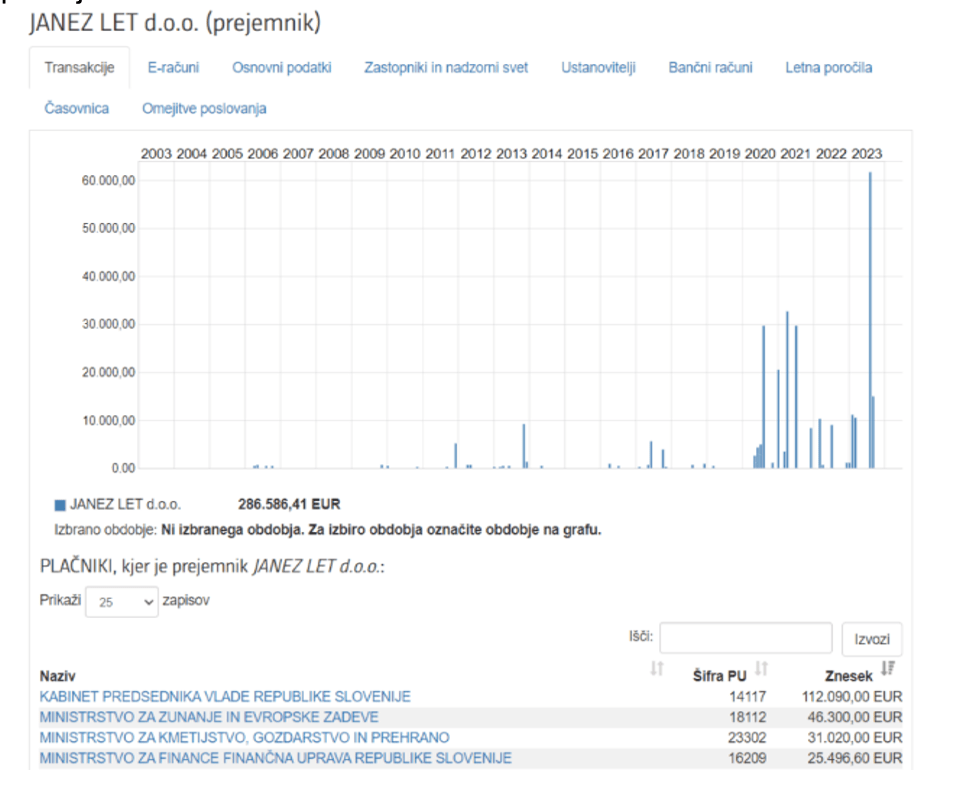Viewport: 974px width, 812px height.
Task: Open the Časovnica tab
Action: [x=76, y=109]
